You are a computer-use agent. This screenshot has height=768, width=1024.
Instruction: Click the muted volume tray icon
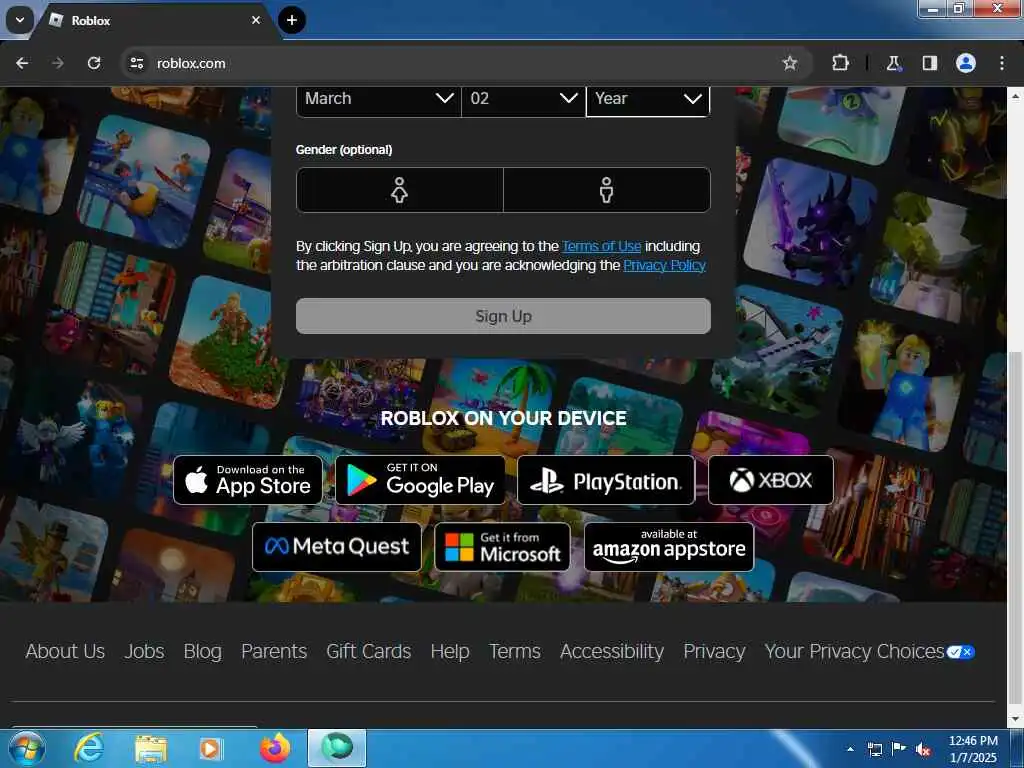tap(922, 749)
